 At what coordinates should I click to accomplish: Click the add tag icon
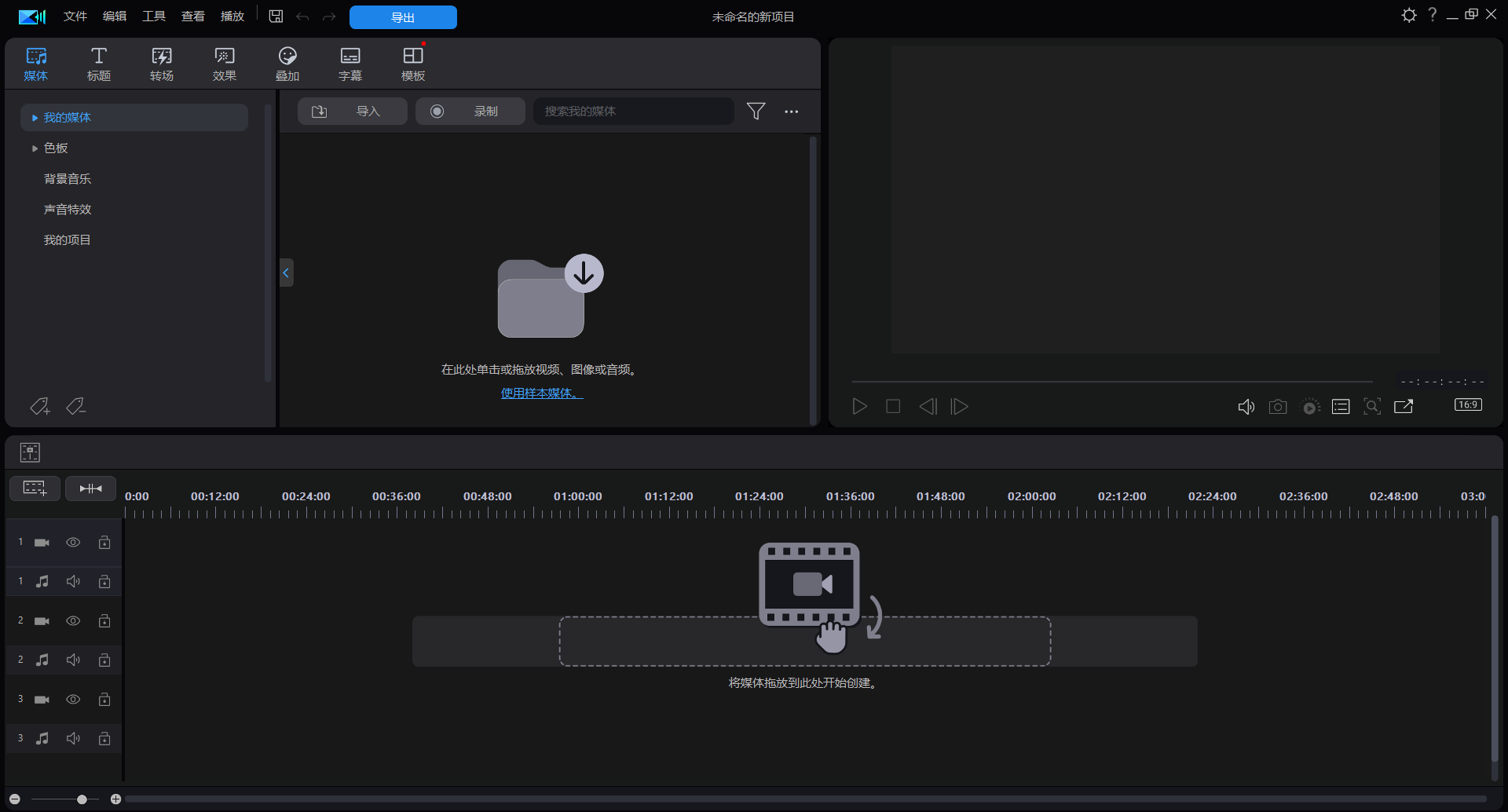[x=40, y=406]
